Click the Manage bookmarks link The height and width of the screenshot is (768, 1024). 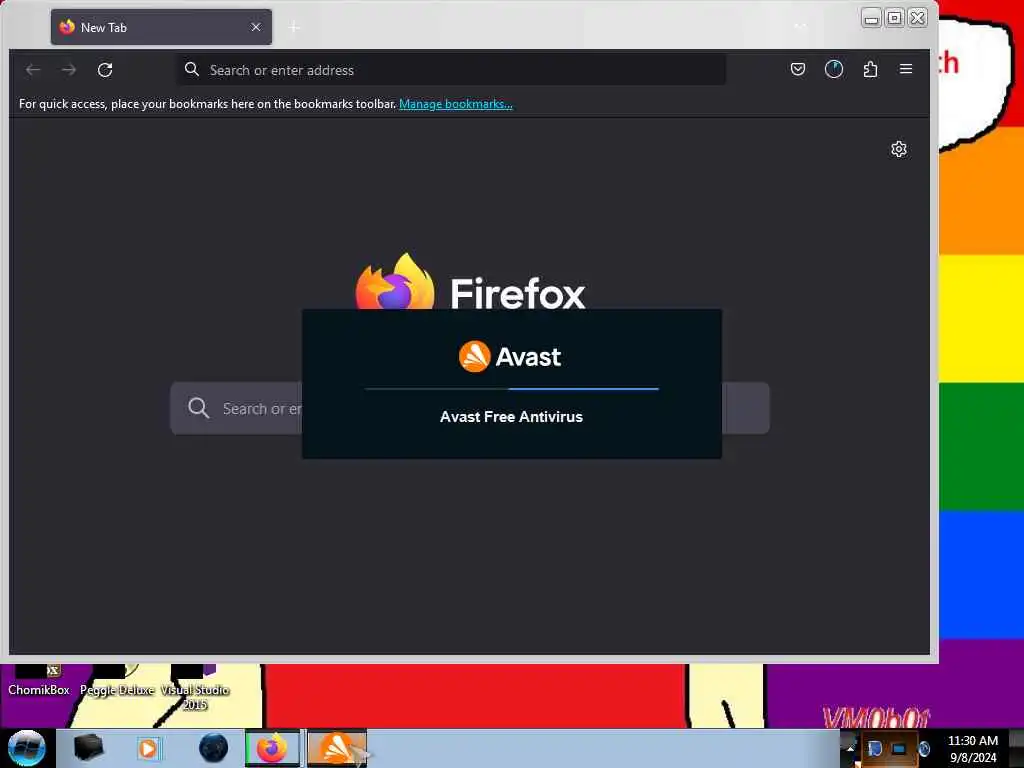[x=456, y=104]
